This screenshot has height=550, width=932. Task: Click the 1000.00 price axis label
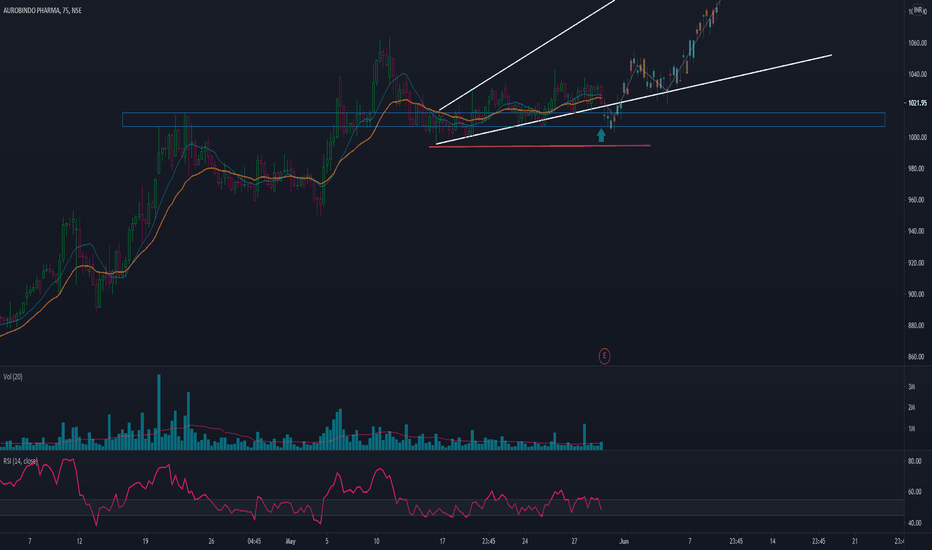coord(917,137)
